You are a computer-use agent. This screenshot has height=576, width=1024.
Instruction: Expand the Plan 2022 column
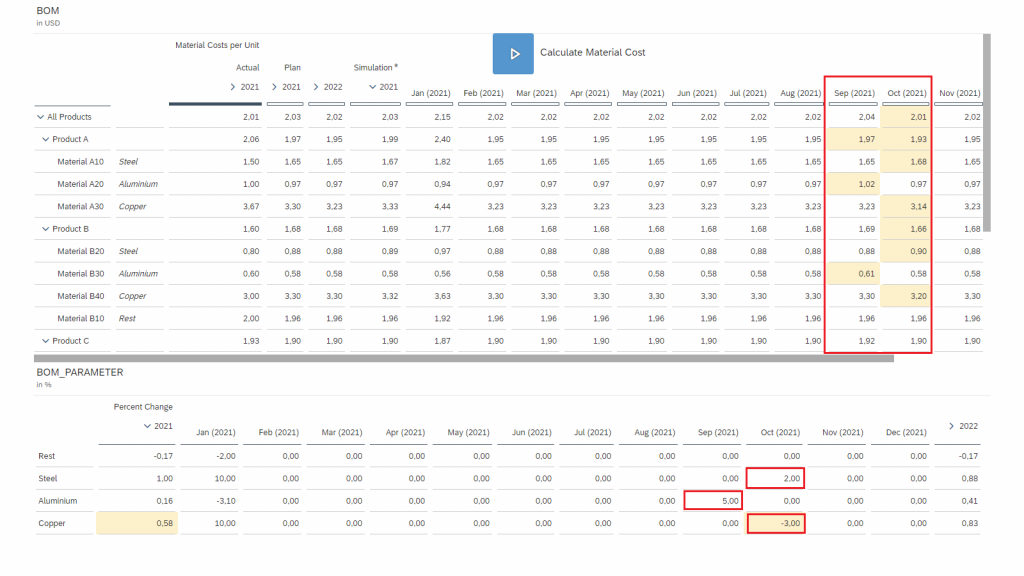click(316, 87)
